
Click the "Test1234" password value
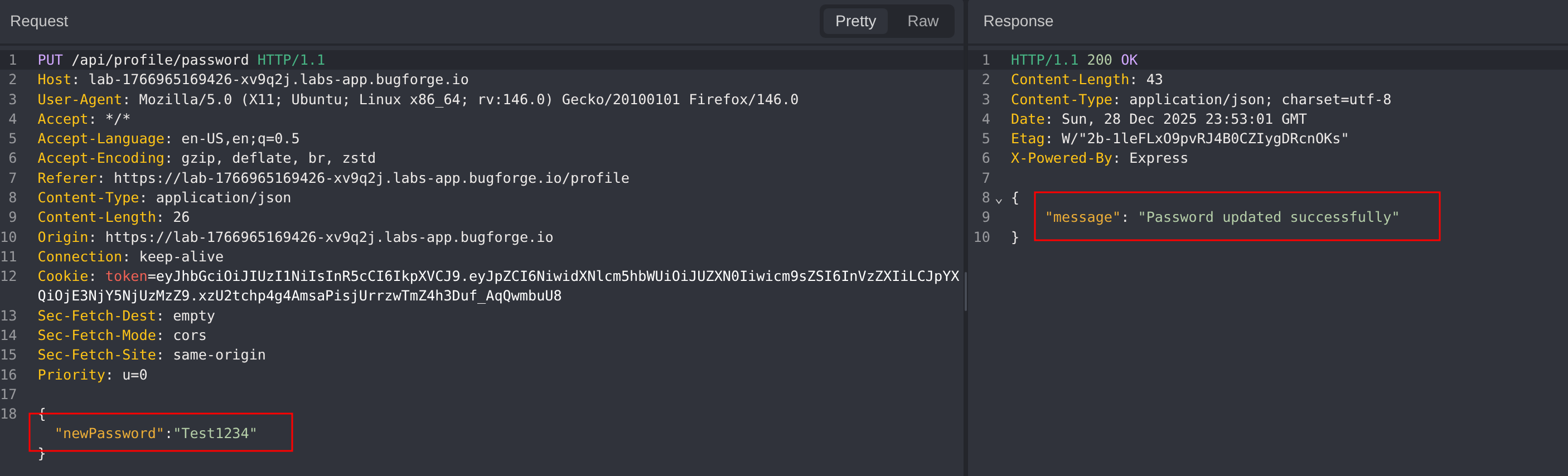(215, 434)
